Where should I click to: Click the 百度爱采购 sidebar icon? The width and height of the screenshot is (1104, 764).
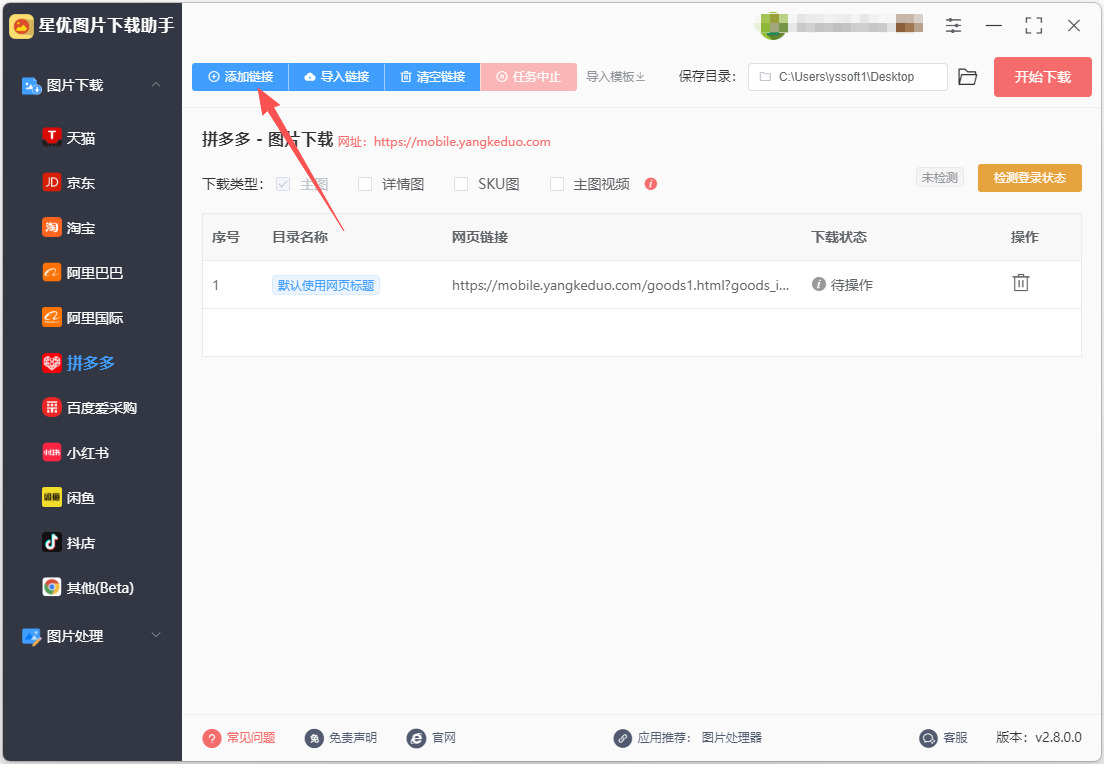51,407
